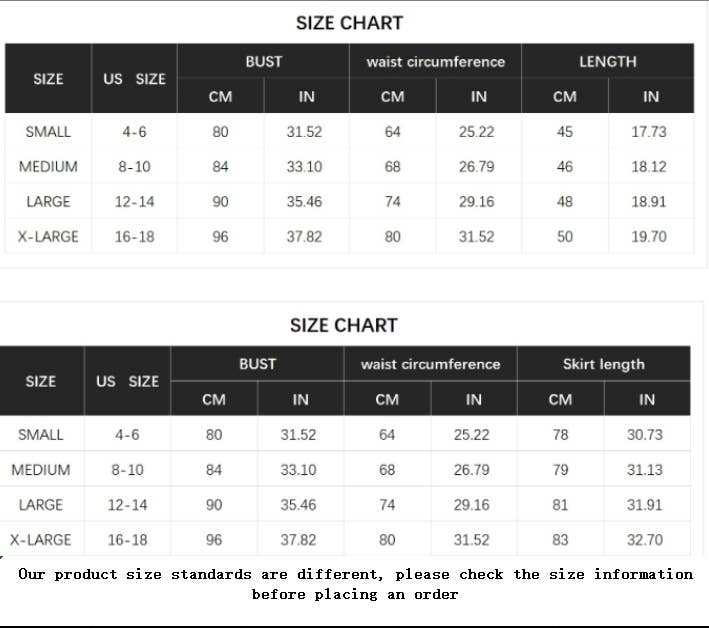The image size is (709, 629).
Task: Click the 48 cm length cell
Action: 565,202
